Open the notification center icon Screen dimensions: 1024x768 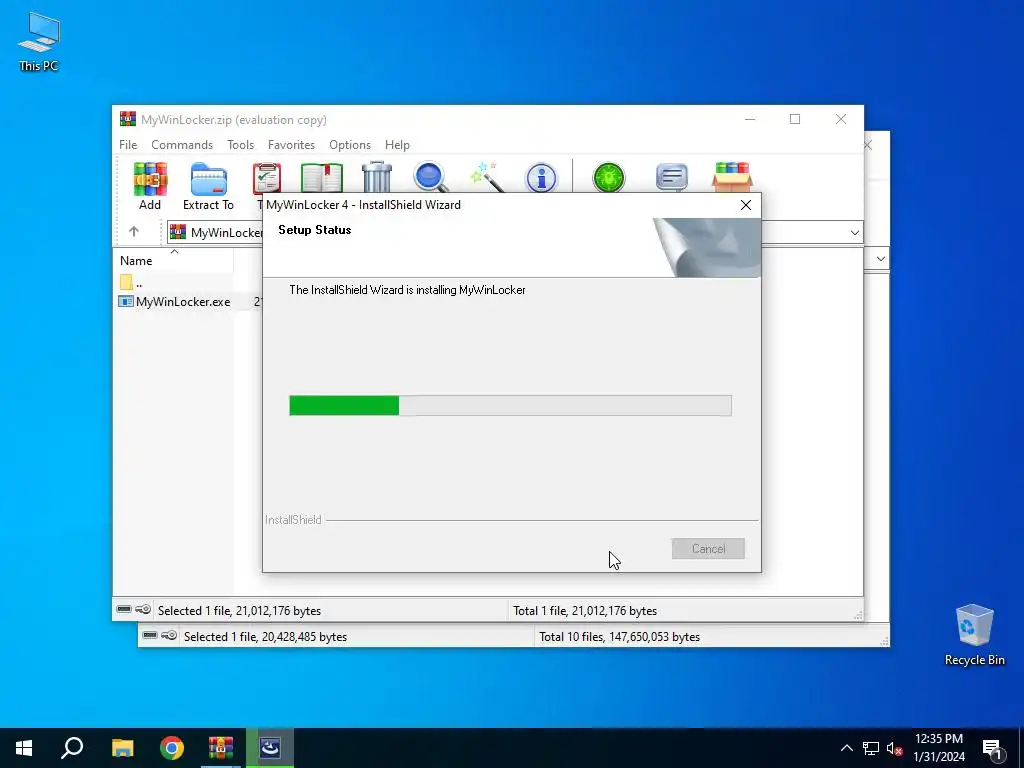992,748
